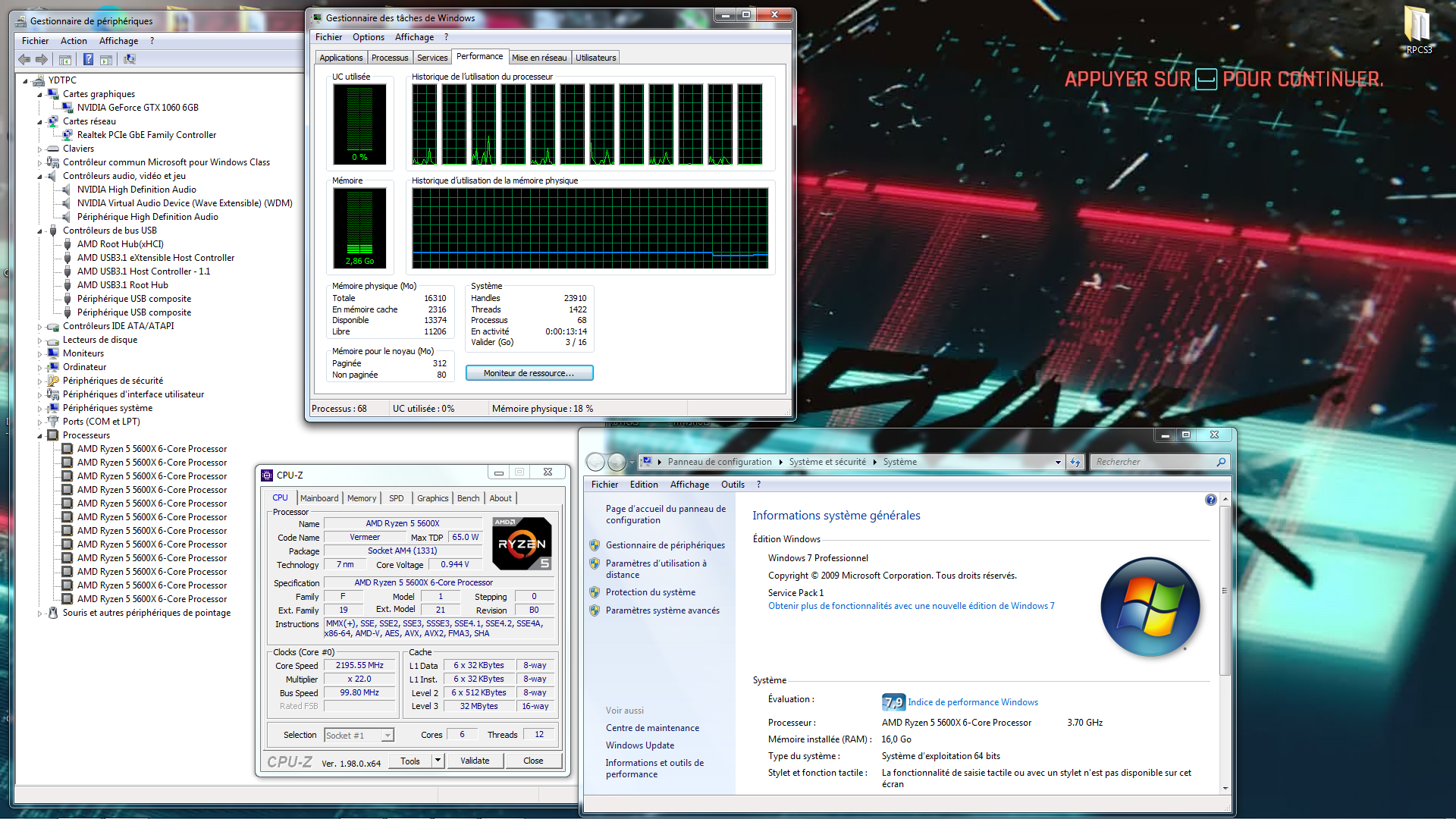Open the Socket #1 selection dropdown

tap(388, 736)
